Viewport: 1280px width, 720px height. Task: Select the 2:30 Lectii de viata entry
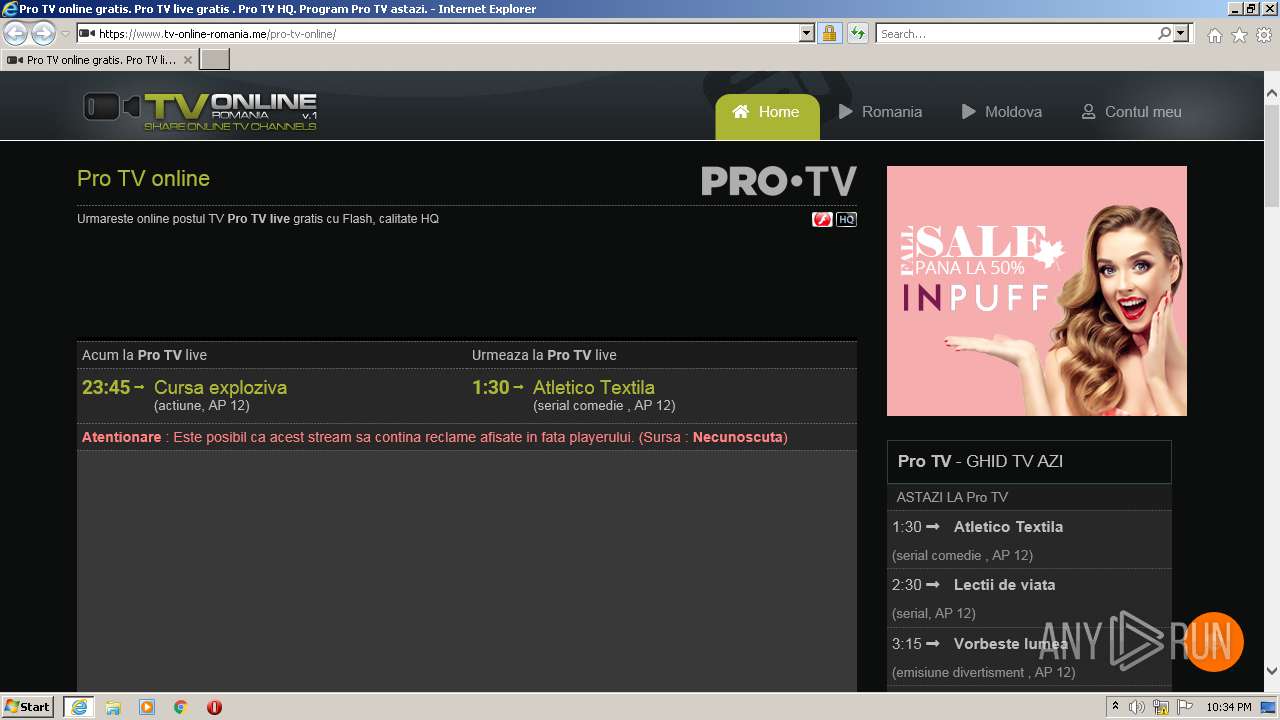pyautogui.click(x=1029, y=598)
